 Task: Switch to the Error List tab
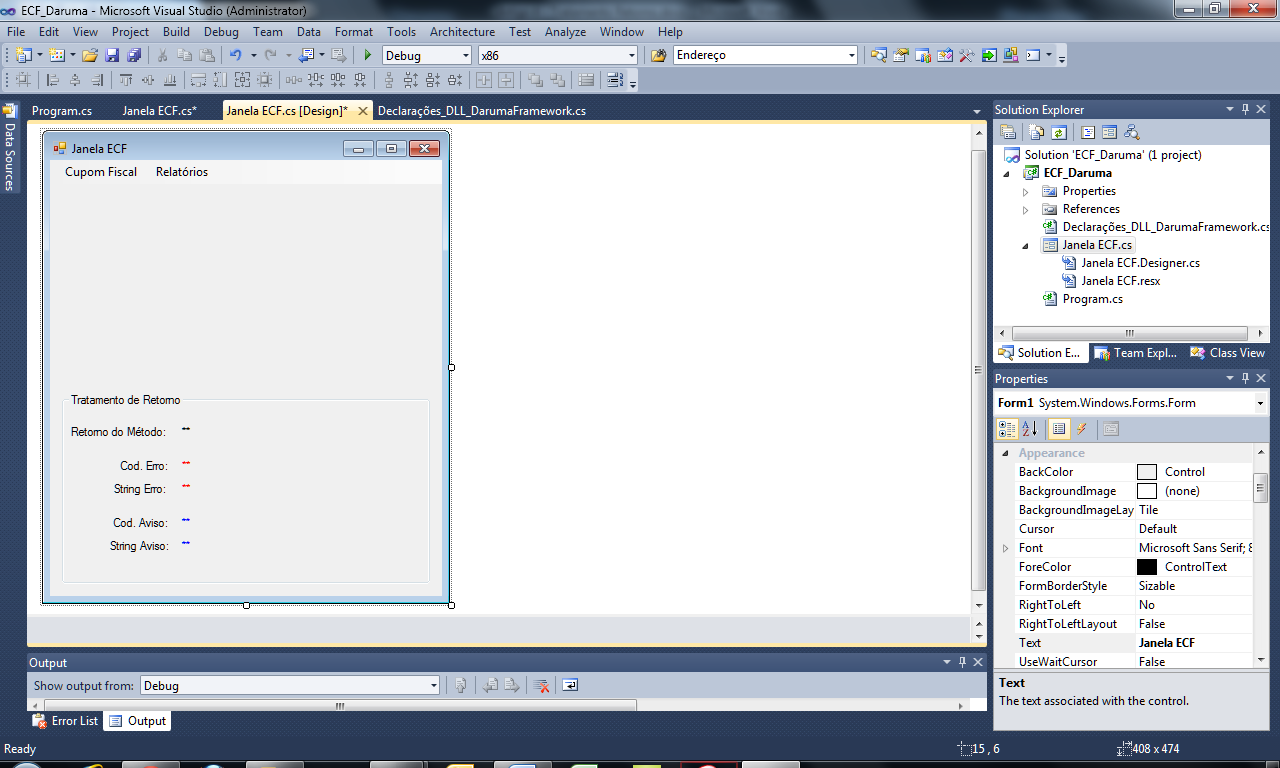pyautogui.click(x=66, y=721)
